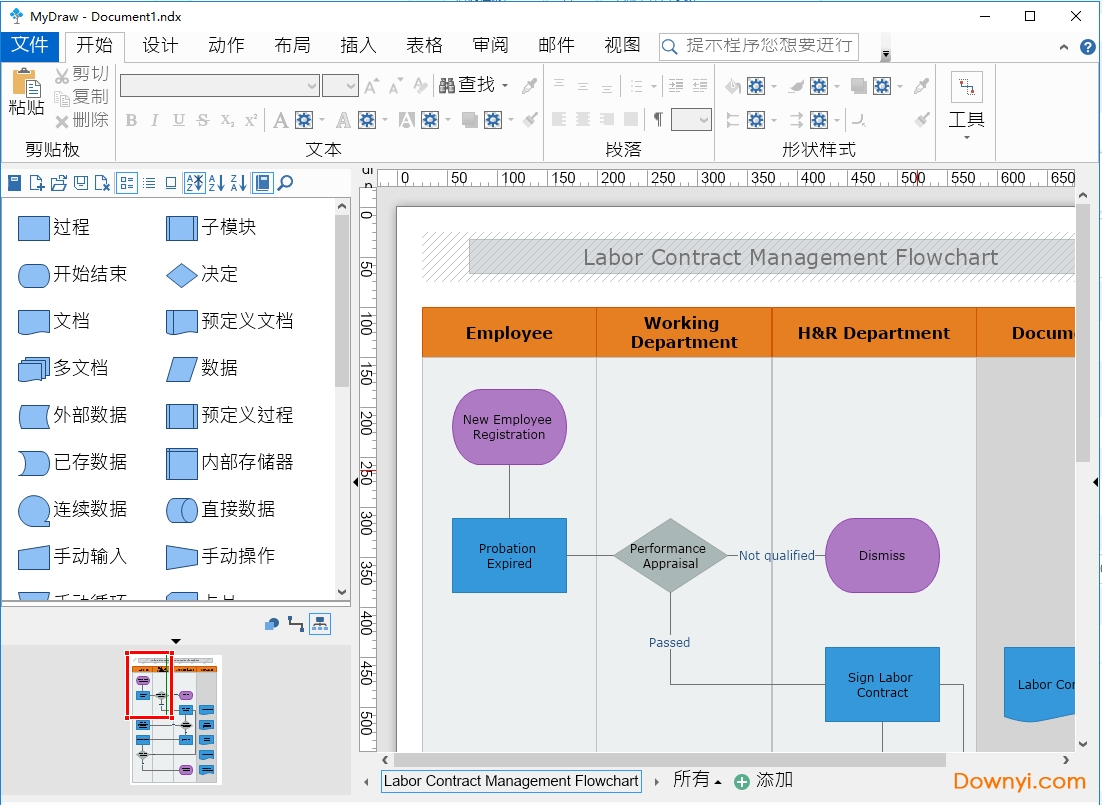This screenshot has width=1102, height=805.
Task: Click the help question mark icon
Action: [x=1088, y=47]
